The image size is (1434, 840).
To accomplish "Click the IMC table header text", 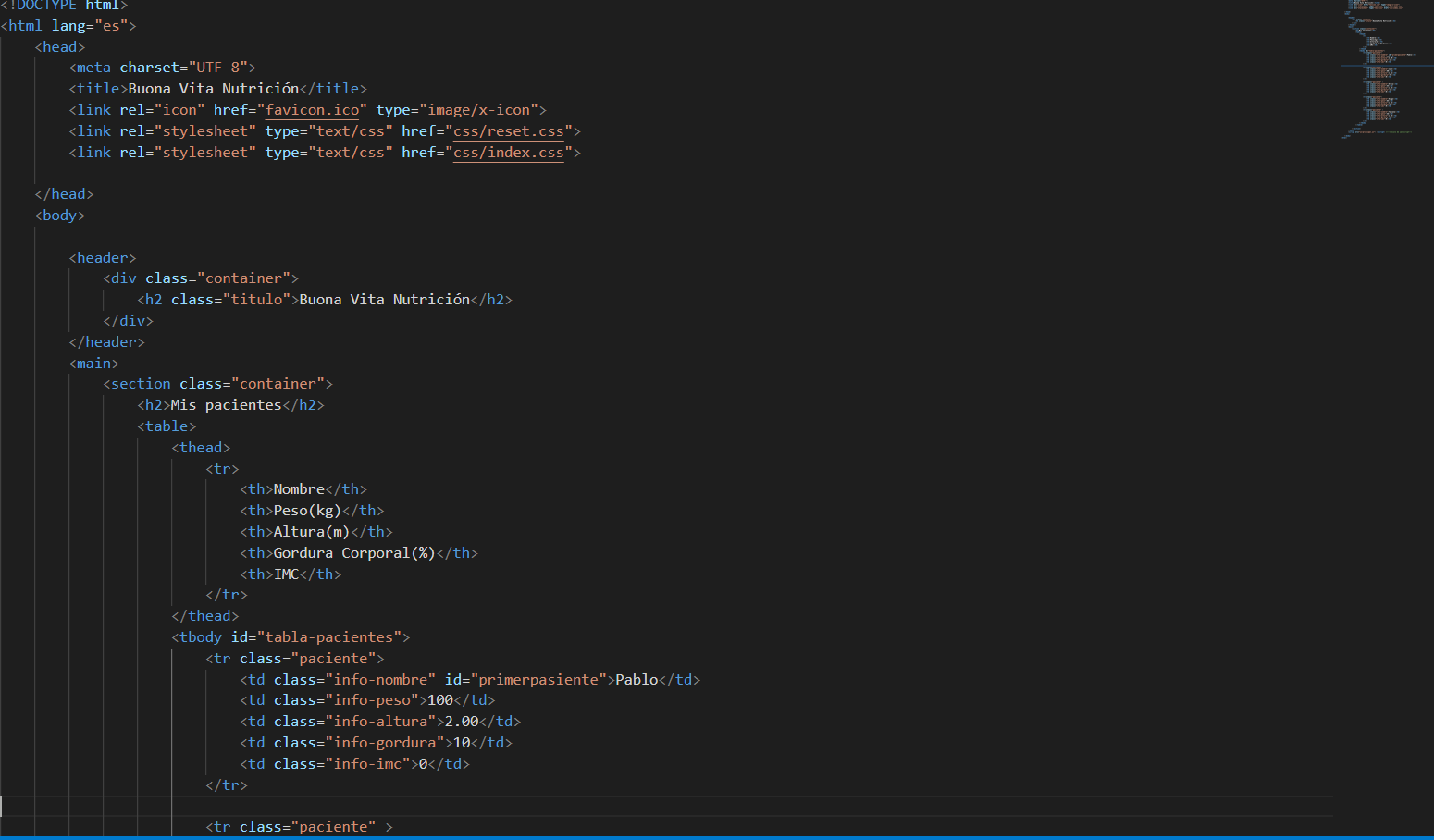I will (286, 574).
